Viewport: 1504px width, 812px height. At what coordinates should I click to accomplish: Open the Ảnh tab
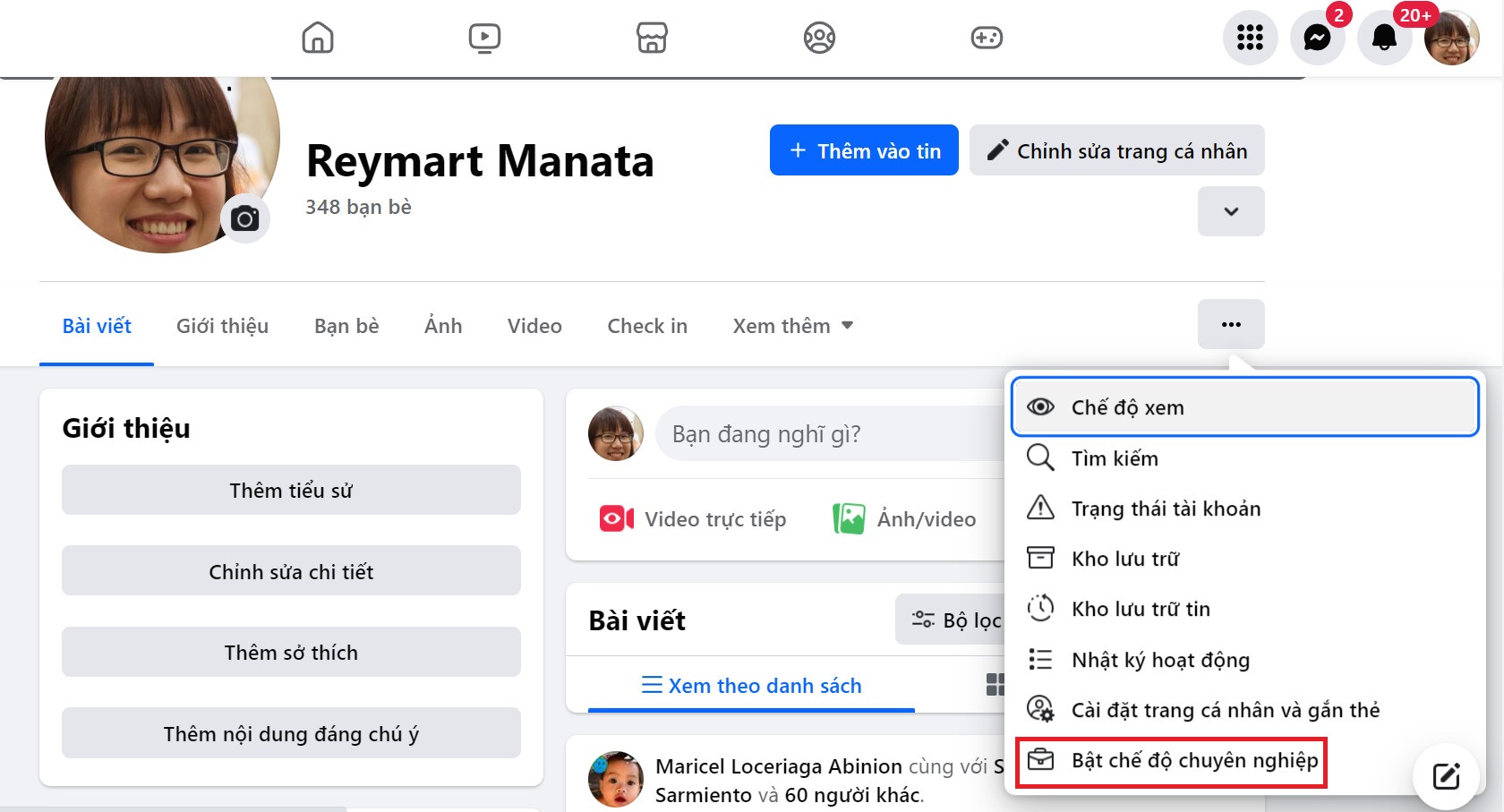click(x=443, y=326)
